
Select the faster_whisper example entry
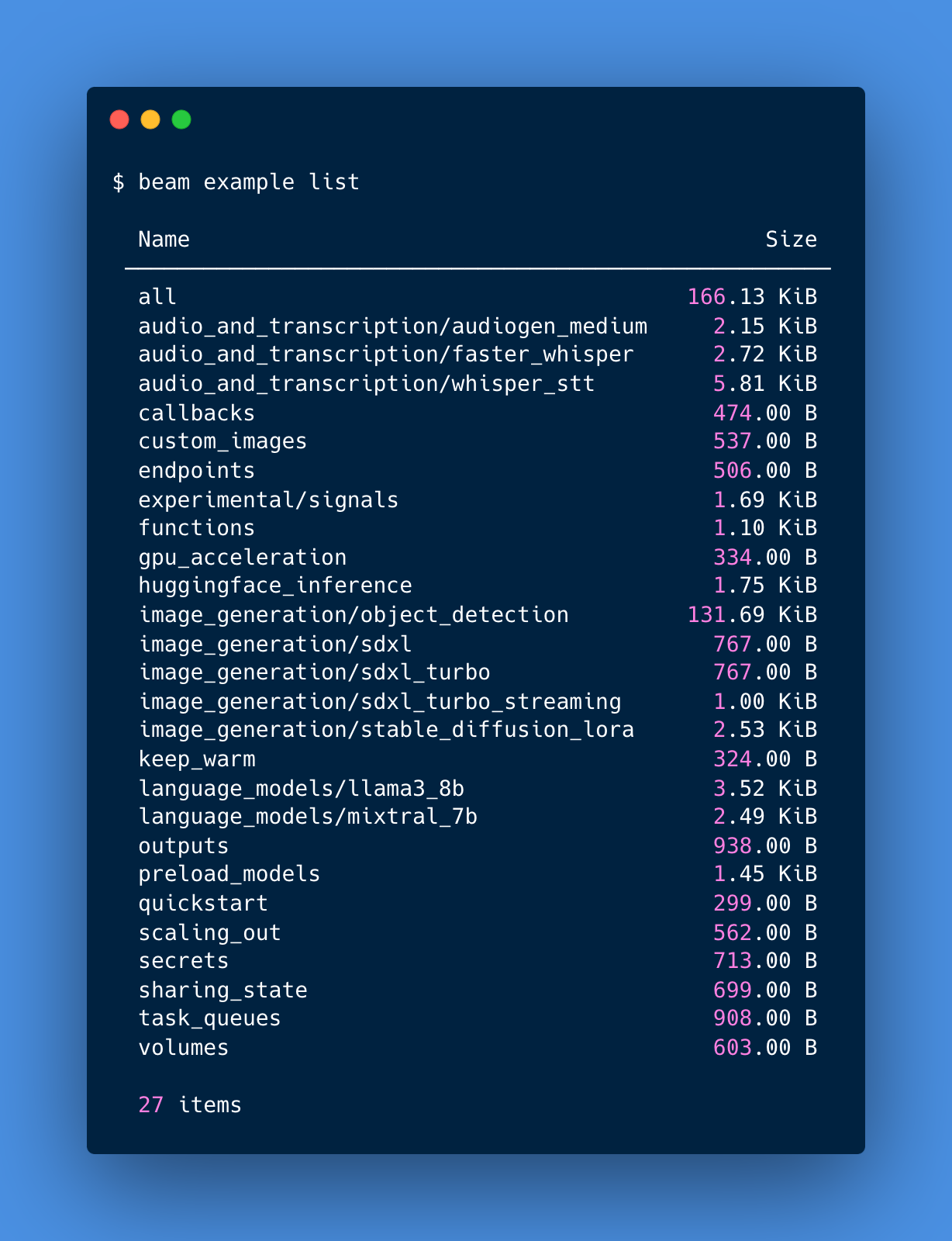coord(386,354)
